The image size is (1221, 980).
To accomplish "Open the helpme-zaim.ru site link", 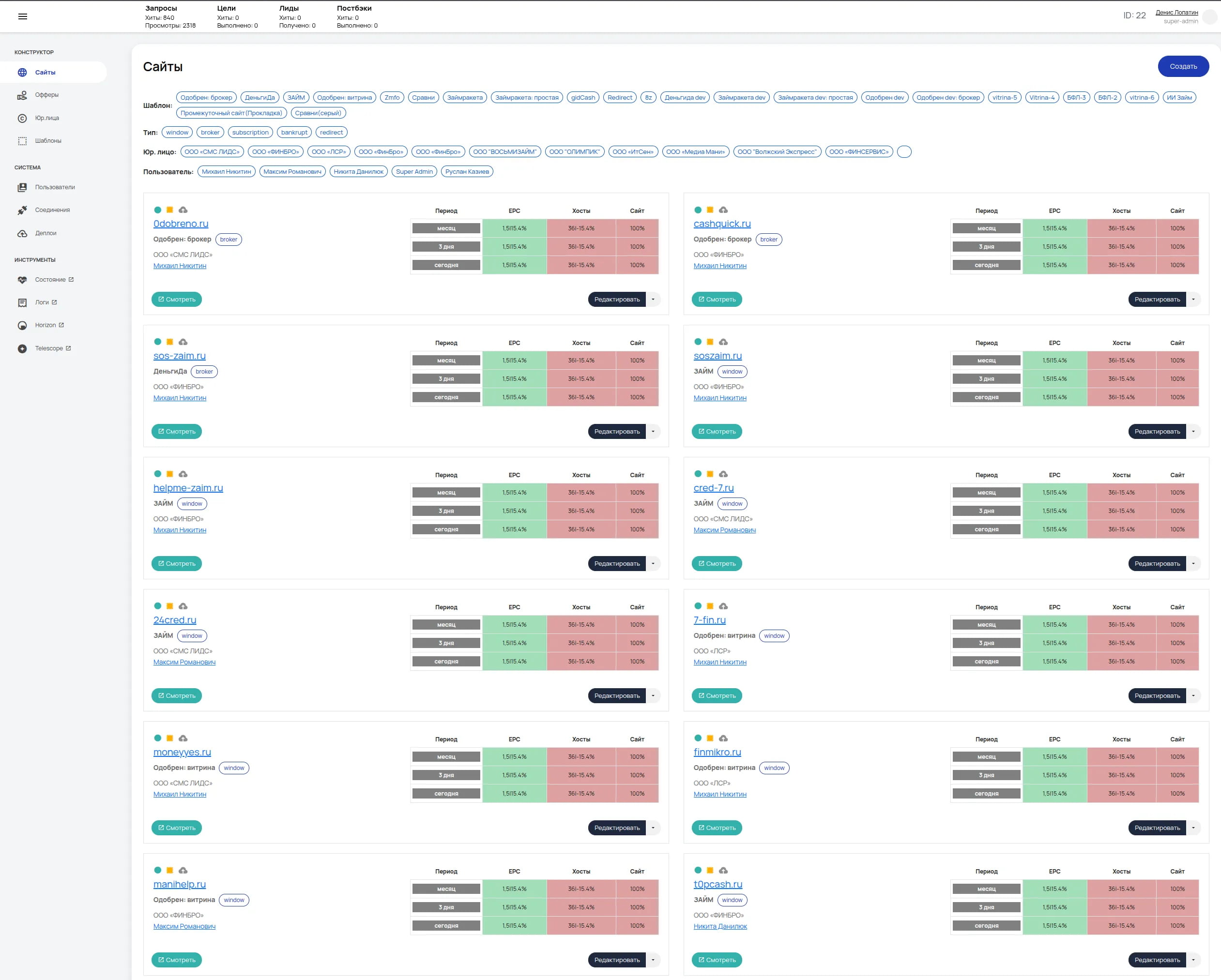I will click(188, 488).
